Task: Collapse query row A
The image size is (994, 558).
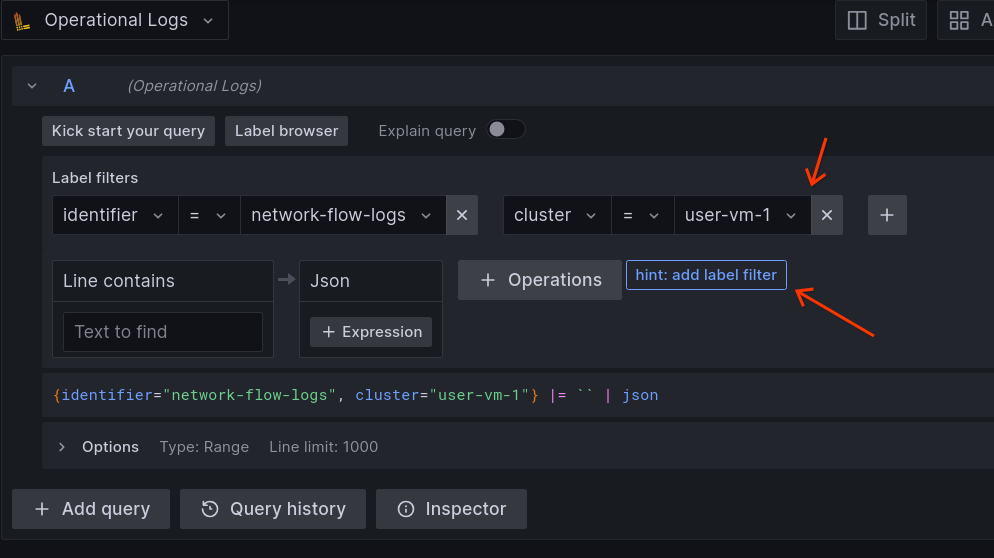Action: pos(32,86)
